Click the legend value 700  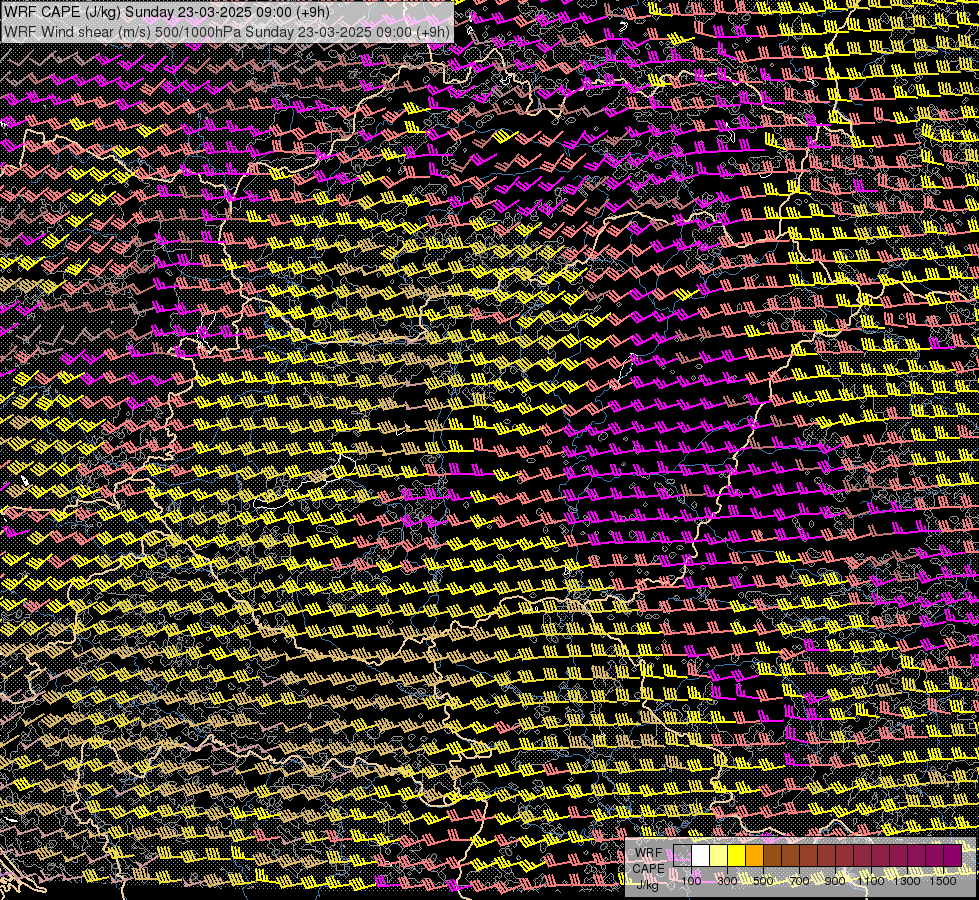799,881
